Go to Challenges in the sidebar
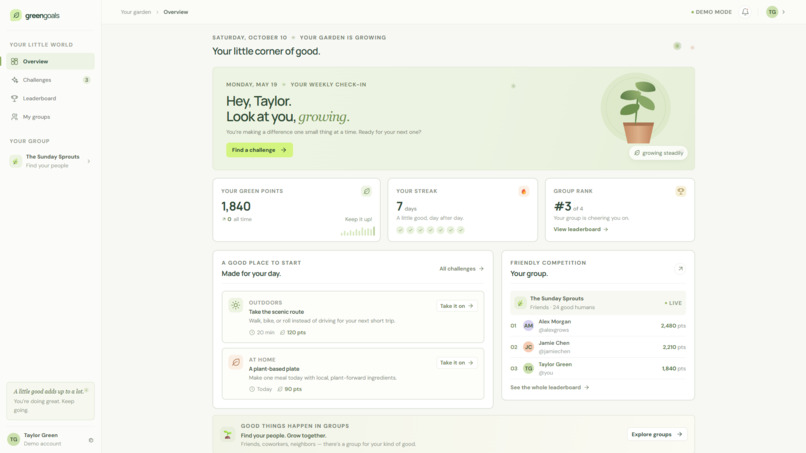806x453 pixels. coord(50,80)
